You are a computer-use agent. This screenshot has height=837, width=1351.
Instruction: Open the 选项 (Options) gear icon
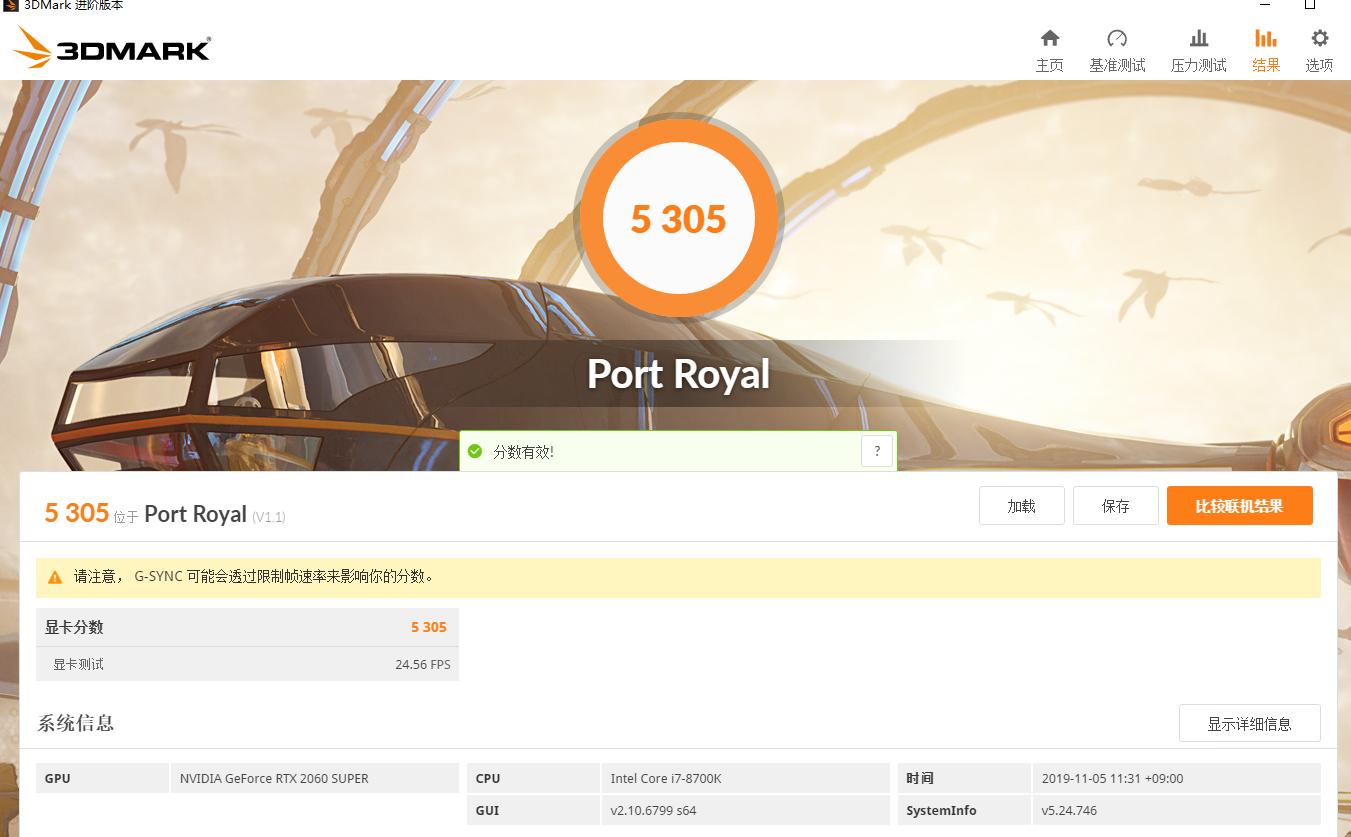[x=1318, y=48]
